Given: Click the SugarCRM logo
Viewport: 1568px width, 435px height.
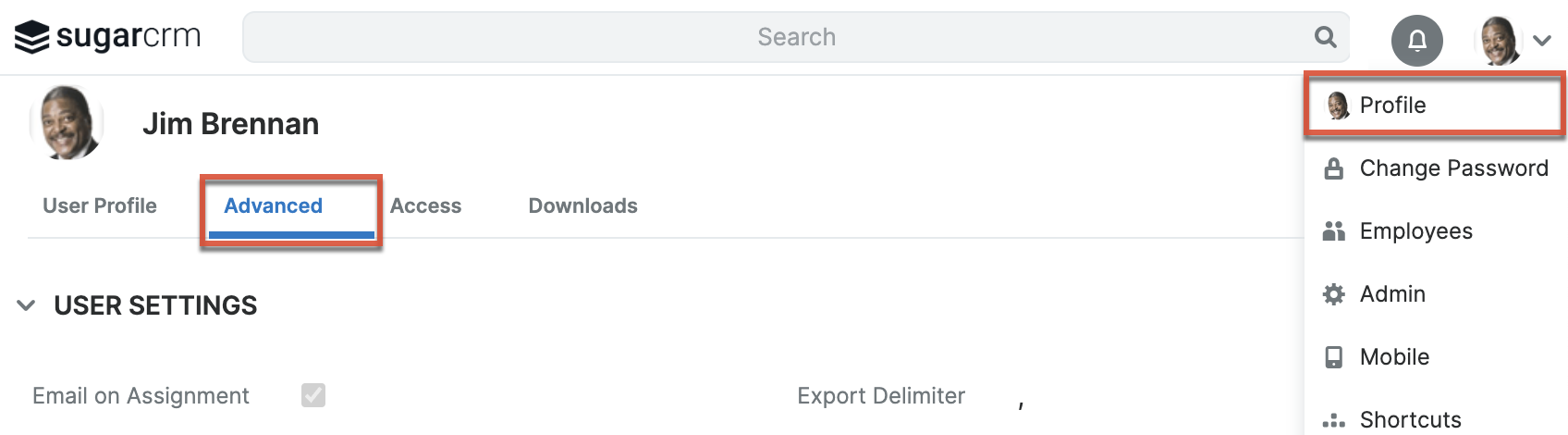Looking at the screenshot, I should tap(107, 37).
